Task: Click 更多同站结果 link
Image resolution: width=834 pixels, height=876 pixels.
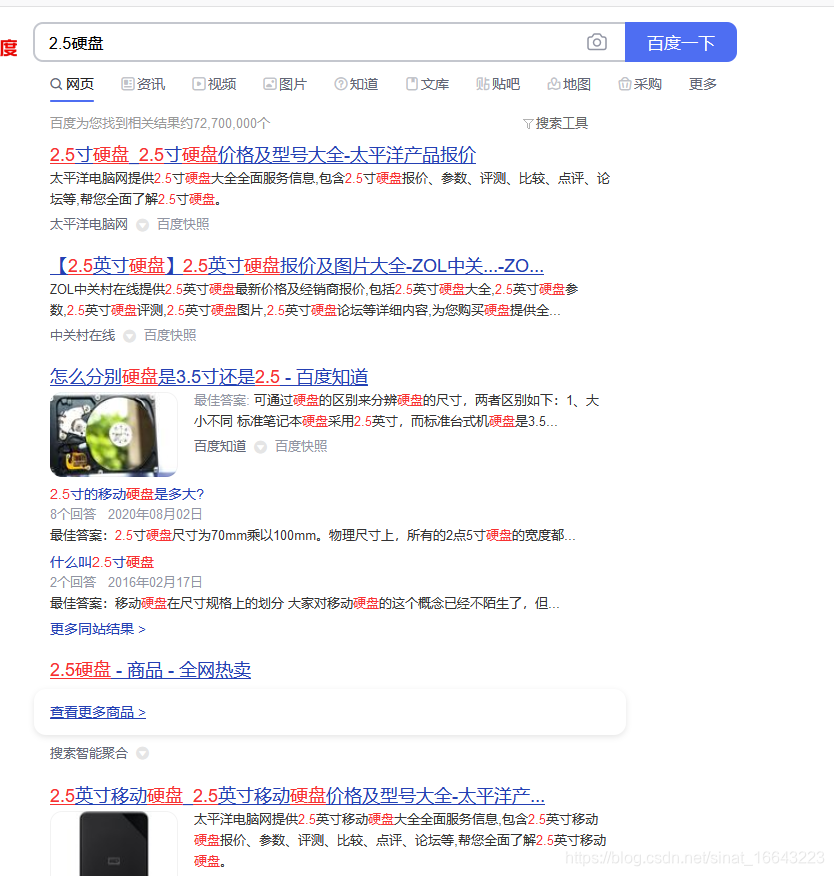Action: point(98,630)
